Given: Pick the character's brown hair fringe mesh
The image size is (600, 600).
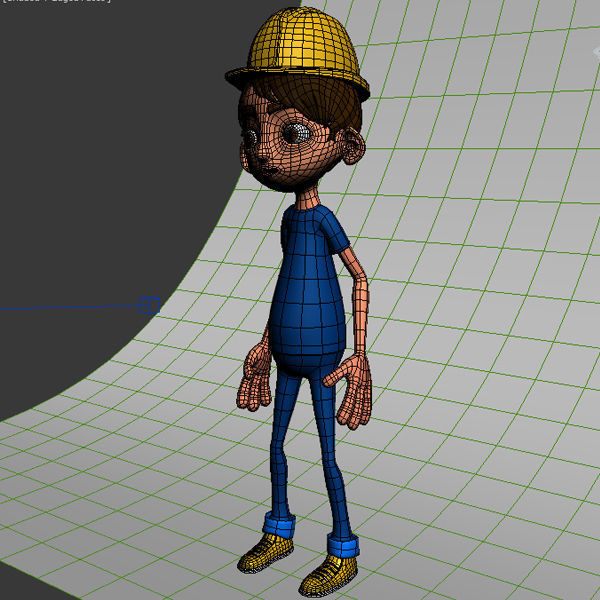Looking at the screenshot, I should pyautogui.click(x=318, y=99).
